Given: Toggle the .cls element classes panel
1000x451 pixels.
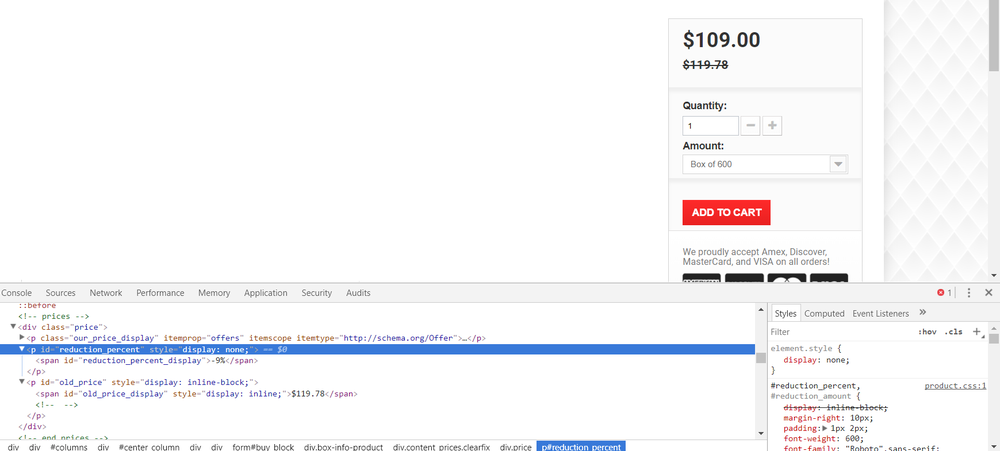Looking at the screenshot, I should 953,332.
